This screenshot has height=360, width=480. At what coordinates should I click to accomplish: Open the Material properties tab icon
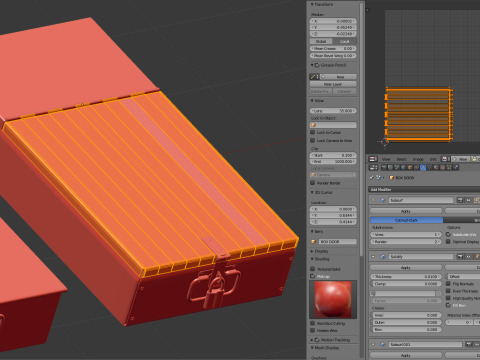[436, 167]
